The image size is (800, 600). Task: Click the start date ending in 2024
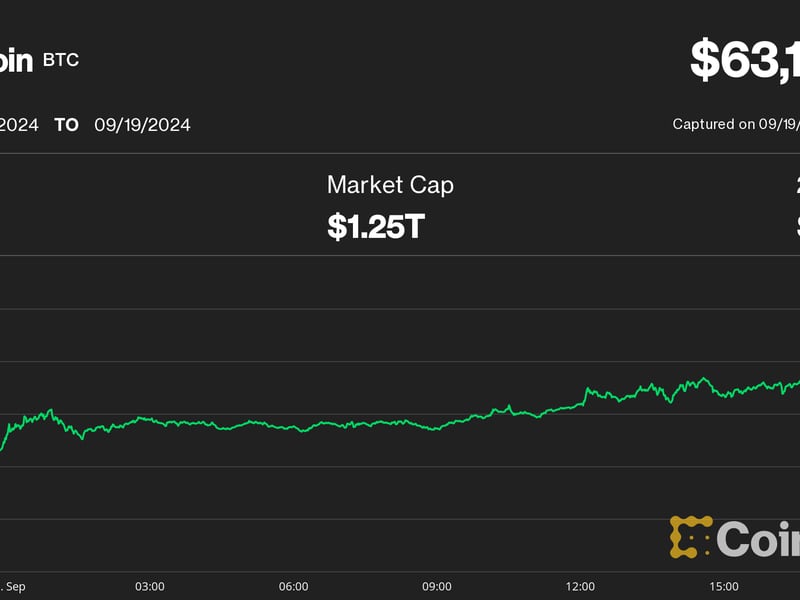(x=19, y=125)
